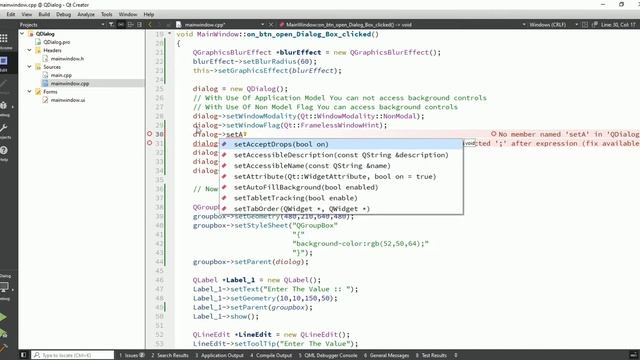Switch to Debug mode bug icon

[3, 106]
